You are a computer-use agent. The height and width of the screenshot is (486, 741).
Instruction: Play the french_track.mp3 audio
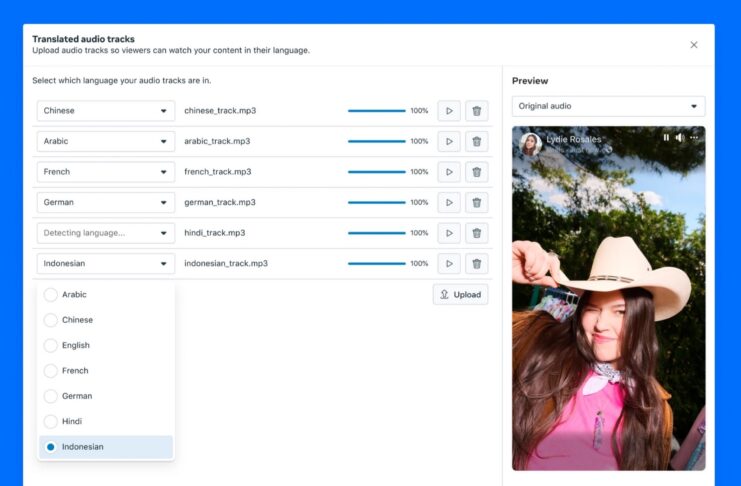click(x=449, y=172)
